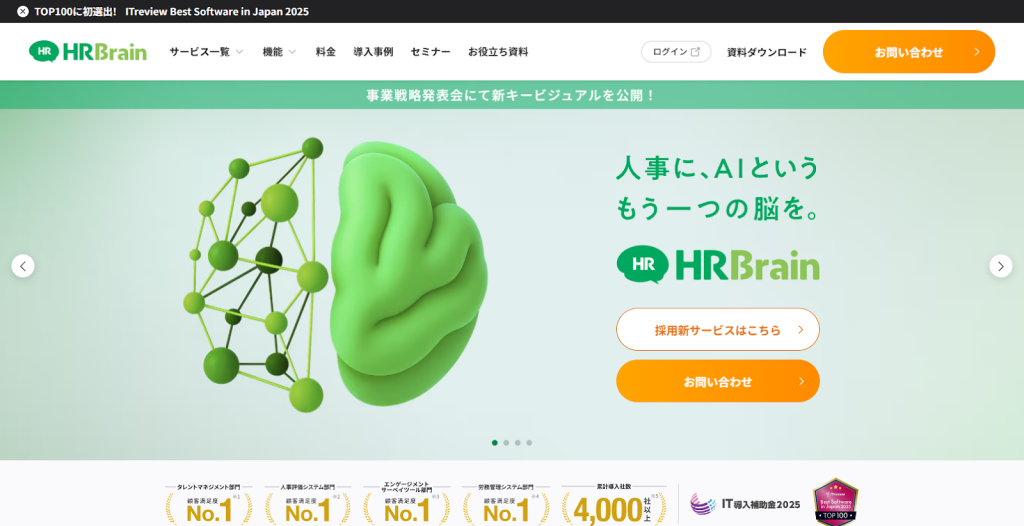Viewport: 1024px width, 526px height.
Task: Go to previous carousel slide arrow
Action: pos(23,266)
